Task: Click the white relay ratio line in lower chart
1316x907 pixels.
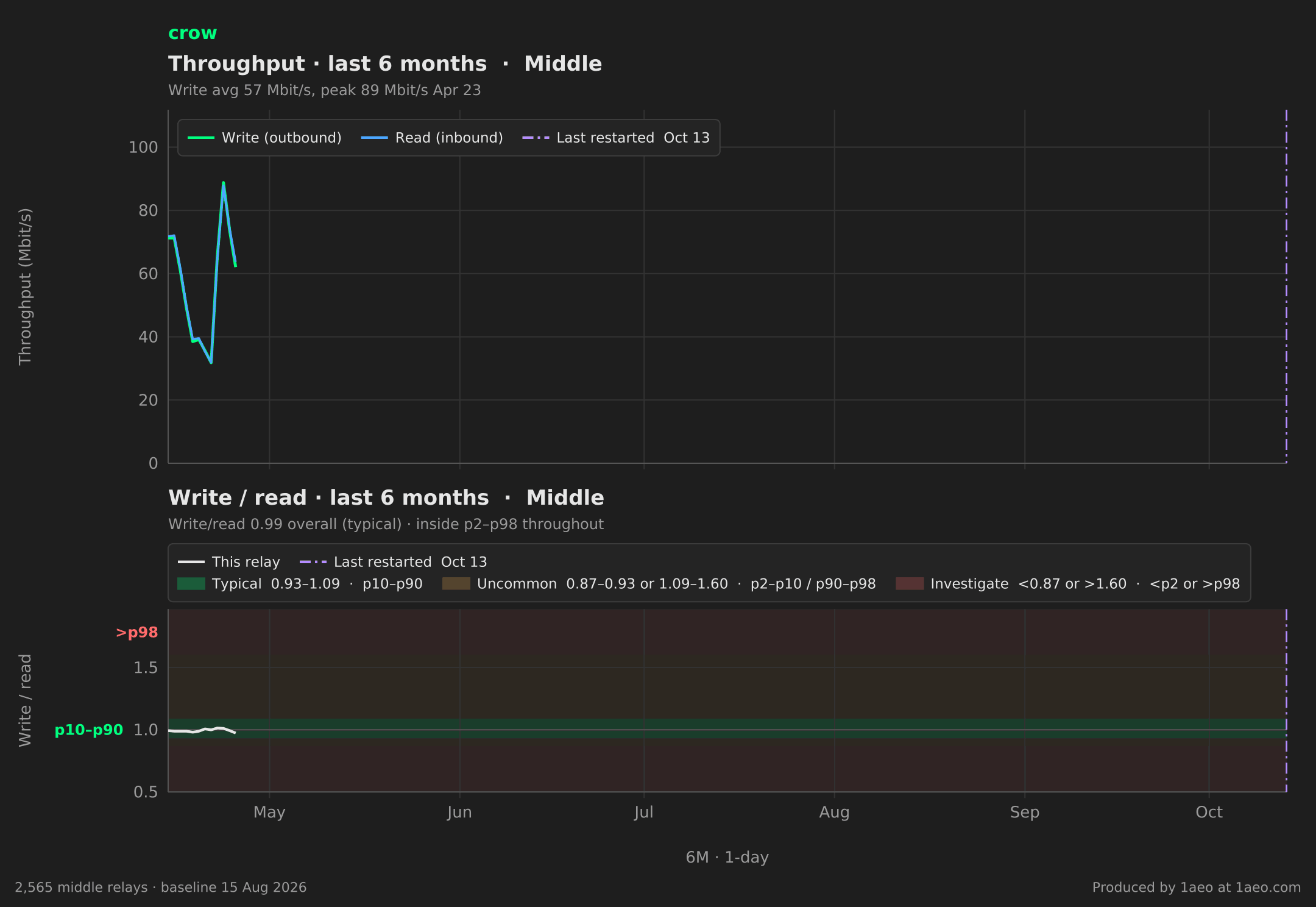Action: coord(202,730)
